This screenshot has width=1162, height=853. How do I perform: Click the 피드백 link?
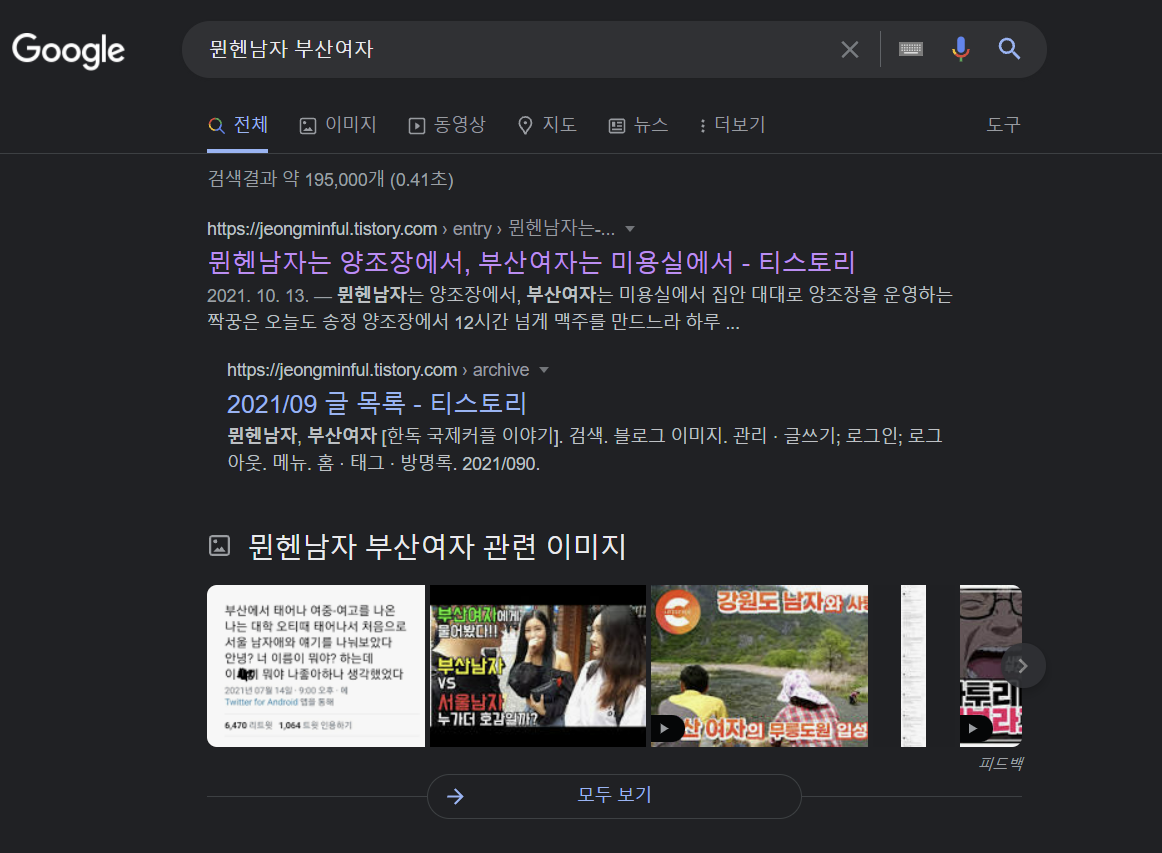1000,763
